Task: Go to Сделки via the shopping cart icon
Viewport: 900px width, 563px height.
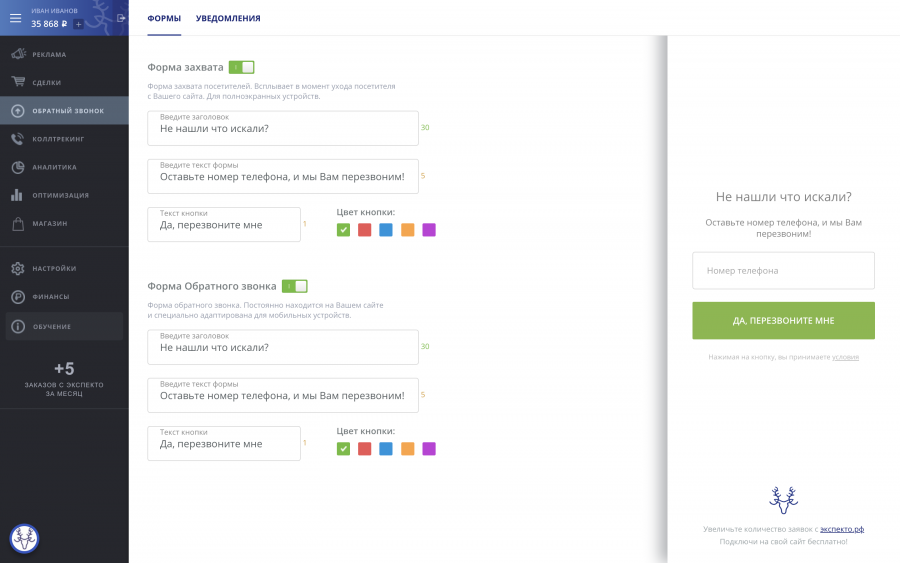Action: [17, 82]
